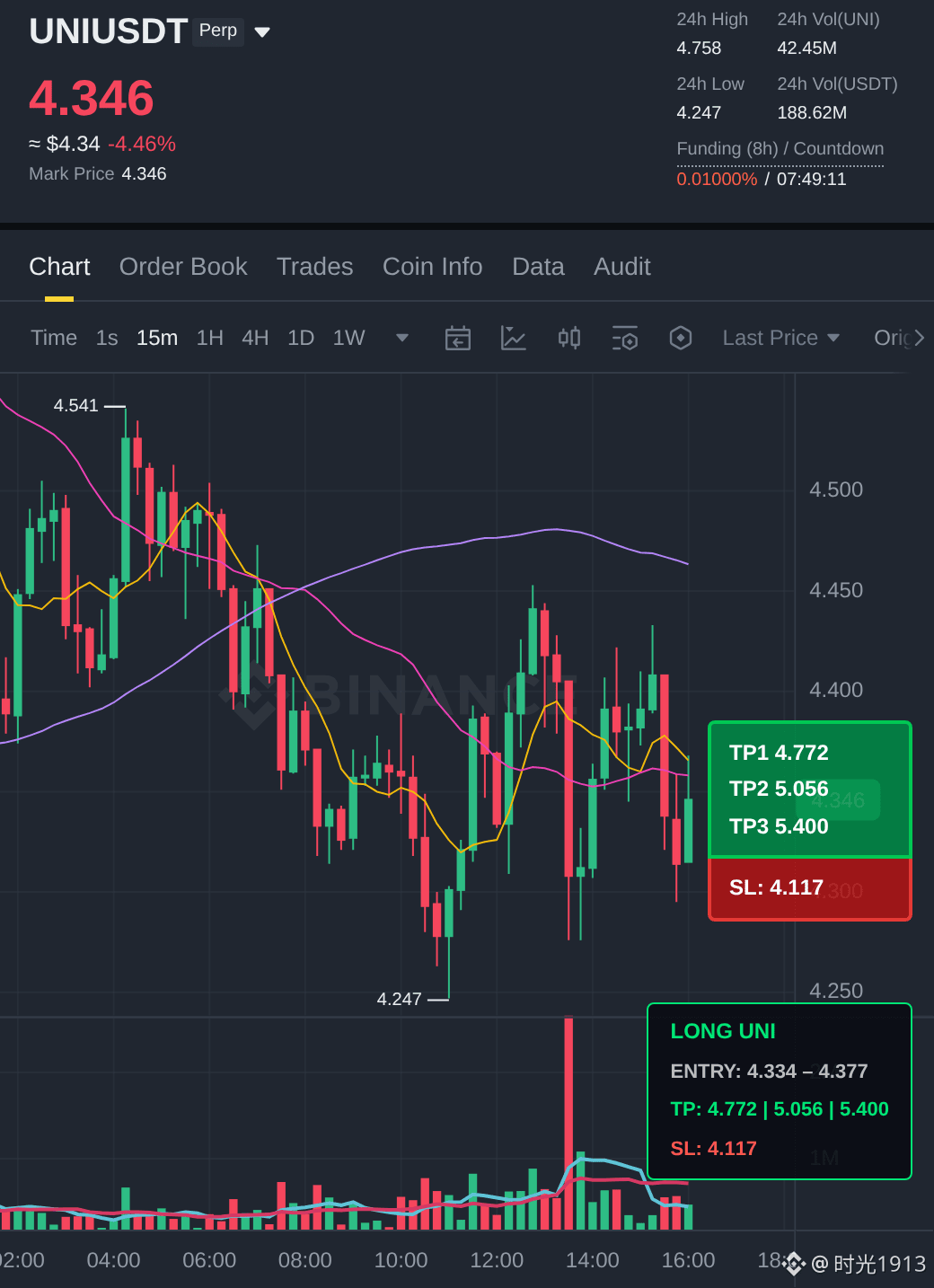Click the 4.500 price axis label
Screen dimensions: 934x1288
tap(836, 490)
